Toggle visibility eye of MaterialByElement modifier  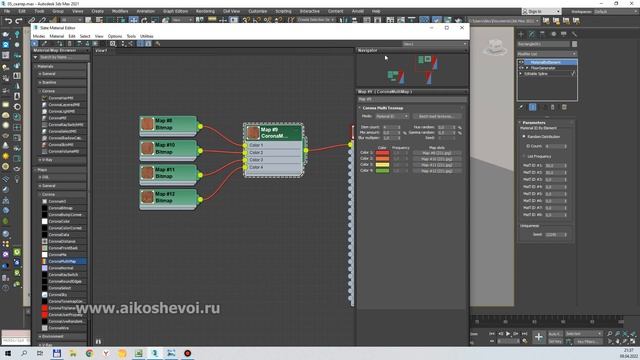(x=521, y=62)
